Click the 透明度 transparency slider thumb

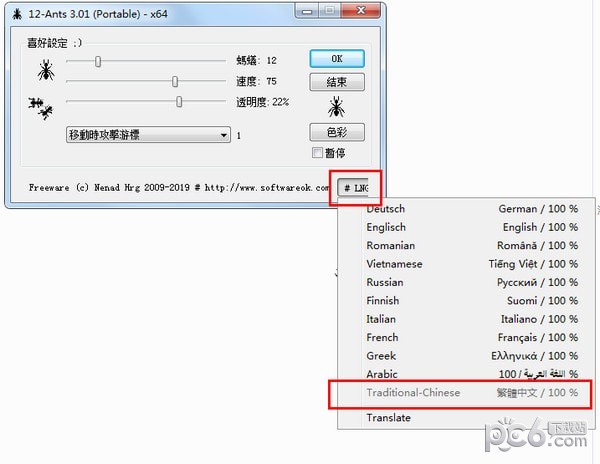179,101
